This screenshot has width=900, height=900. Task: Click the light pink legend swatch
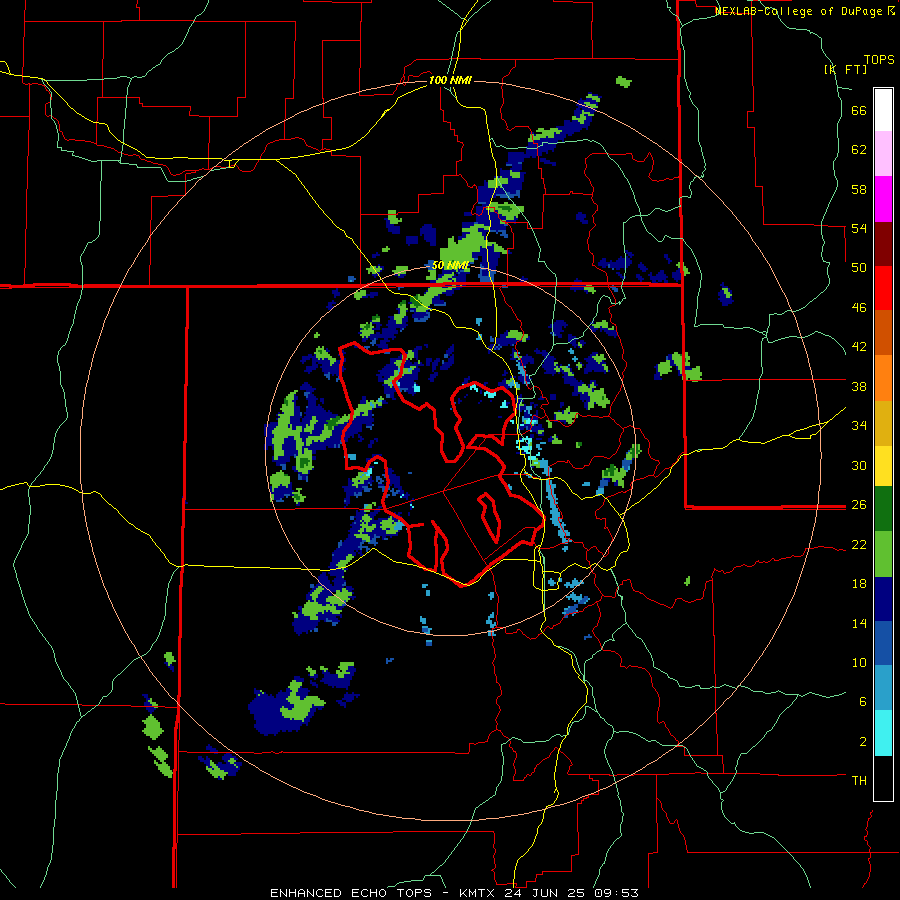tap(883, 153)
